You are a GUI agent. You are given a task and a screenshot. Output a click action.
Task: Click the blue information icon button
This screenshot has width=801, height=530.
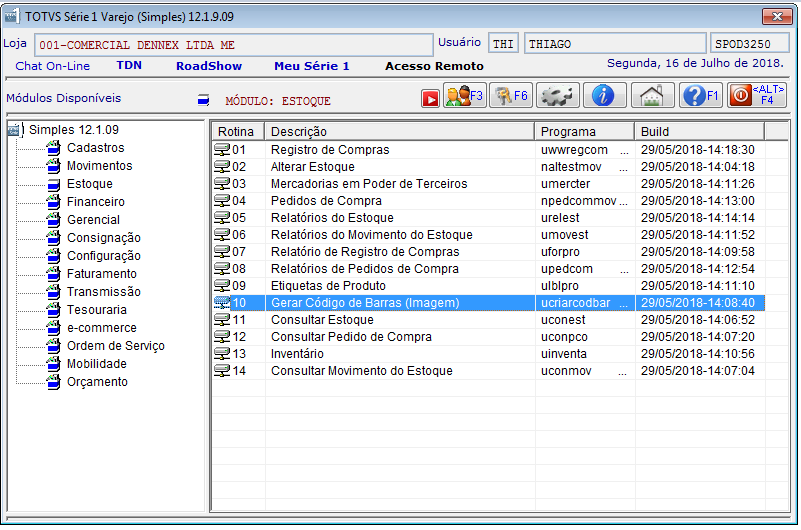(x=604, y=95)
